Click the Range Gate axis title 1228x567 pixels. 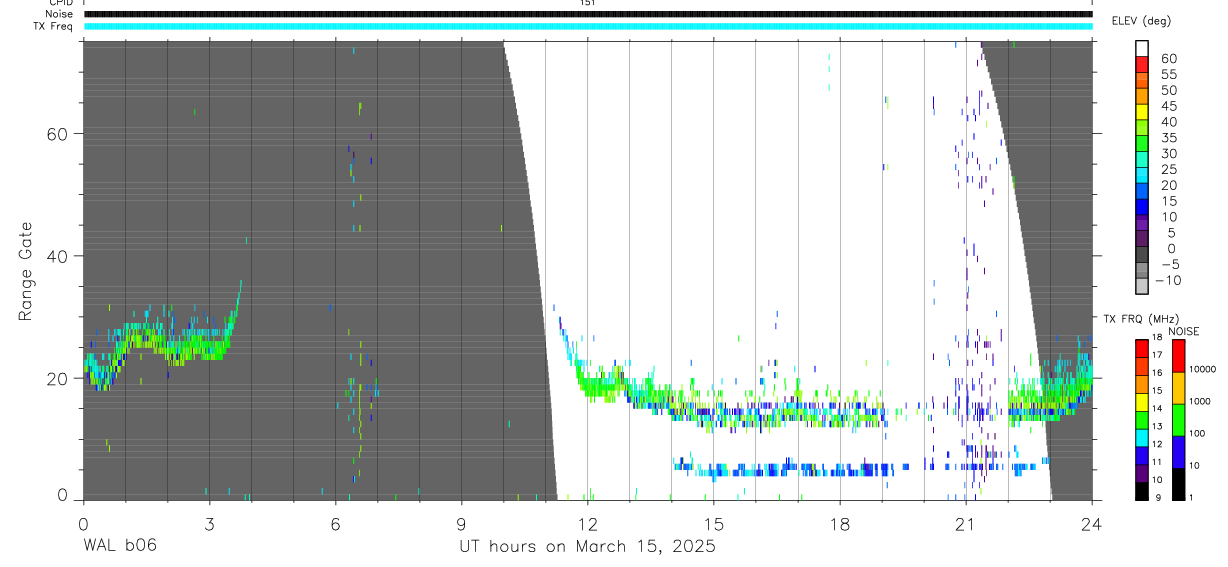pos(26,270)
